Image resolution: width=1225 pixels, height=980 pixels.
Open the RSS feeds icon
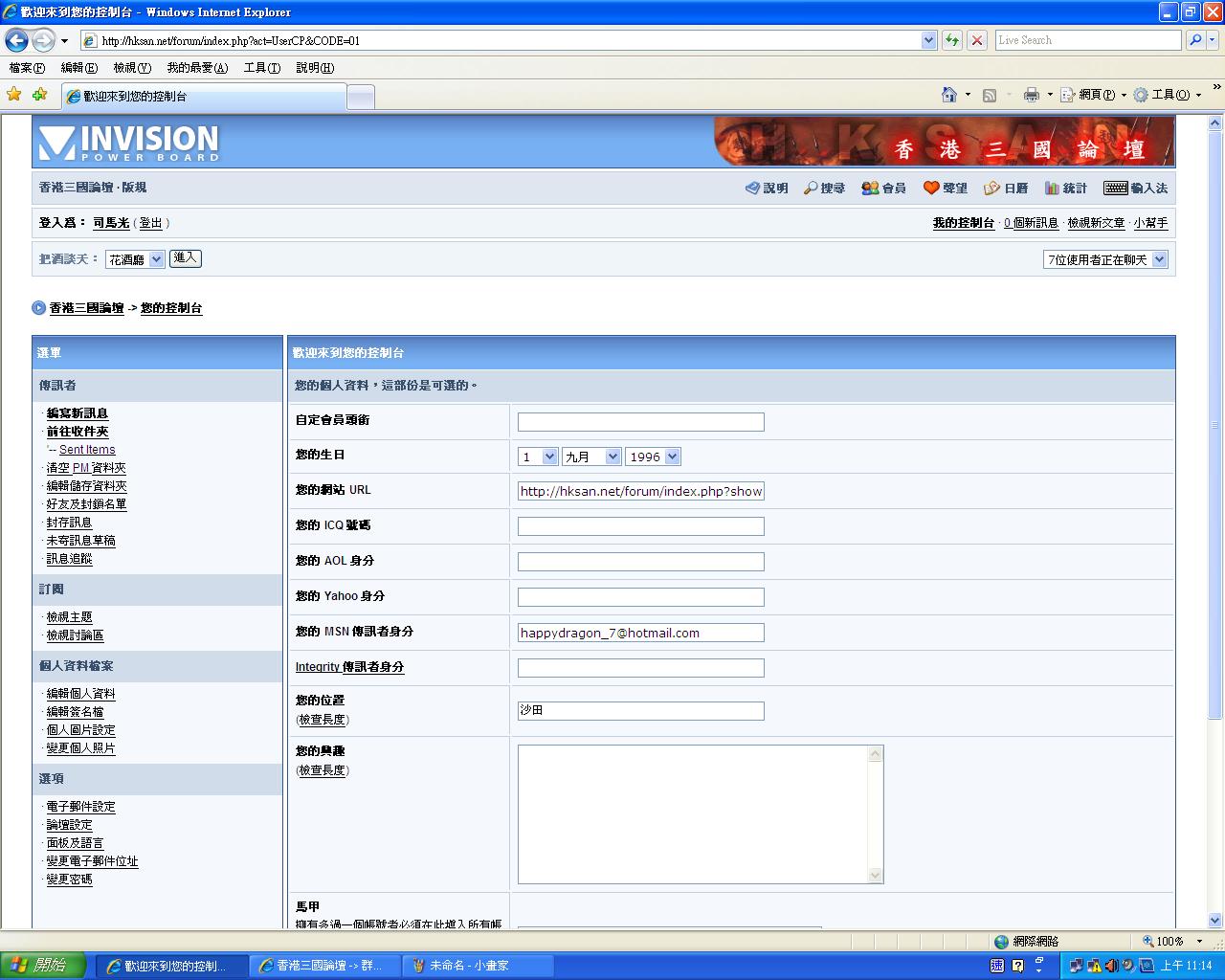tap(990, 95)
